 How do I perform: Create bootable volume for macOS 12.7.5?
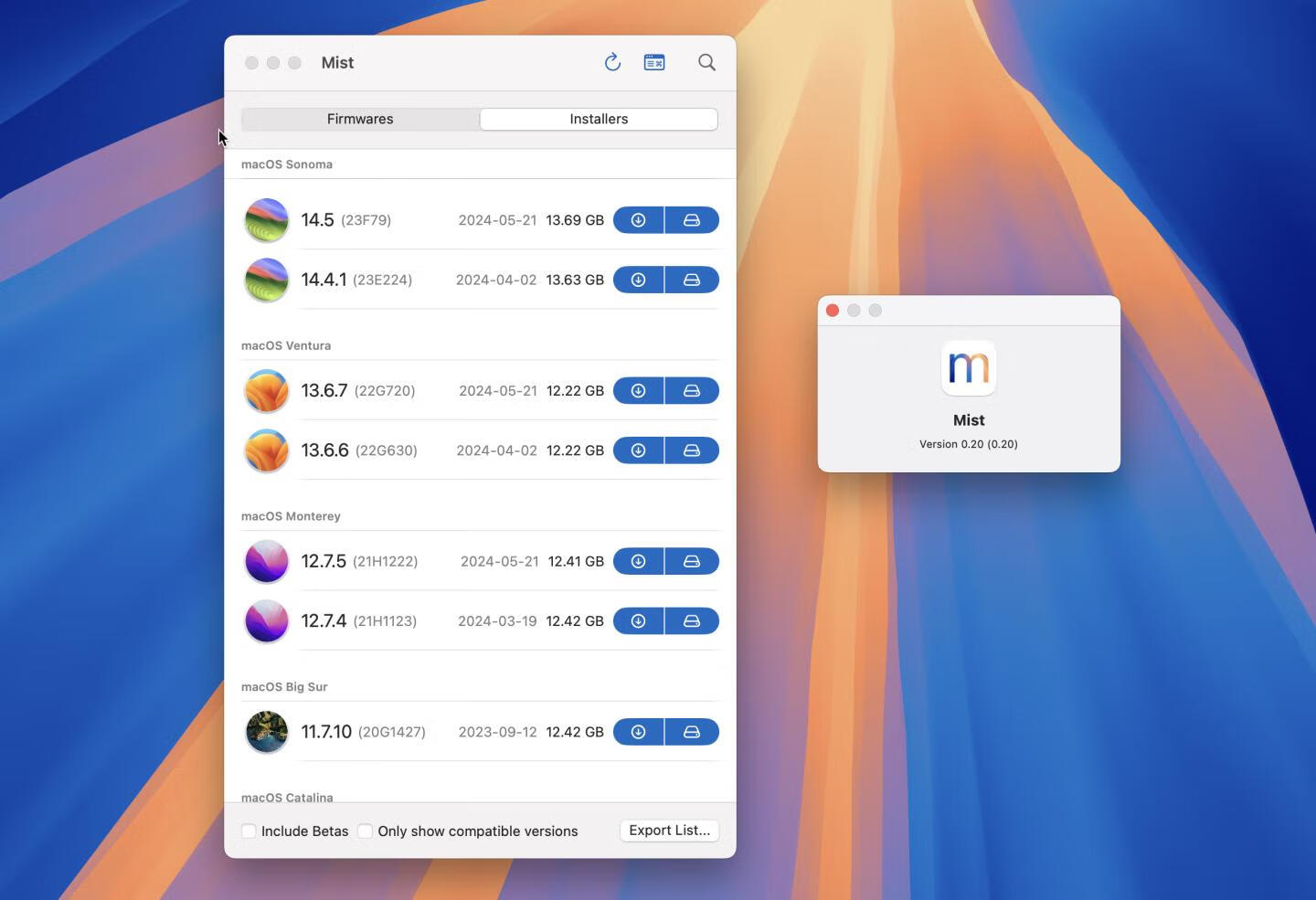(x=692, y=561)
